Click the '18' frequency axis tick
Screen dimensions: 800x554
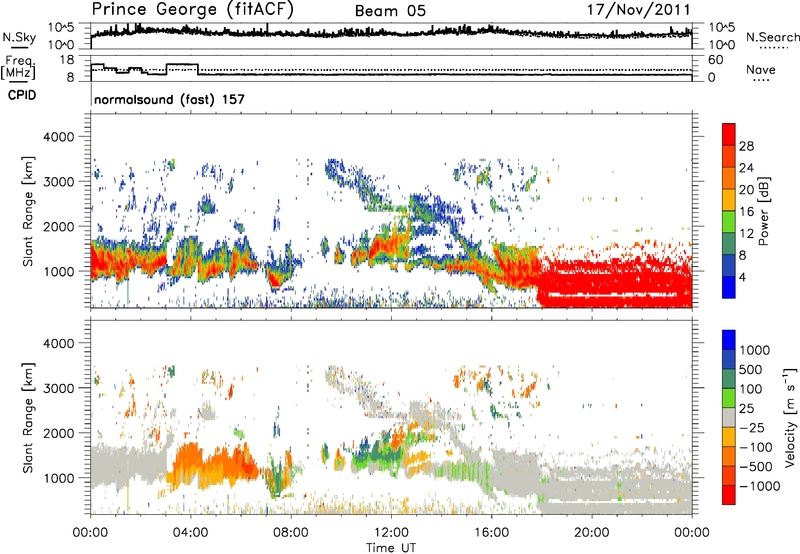tap(67, 60)
